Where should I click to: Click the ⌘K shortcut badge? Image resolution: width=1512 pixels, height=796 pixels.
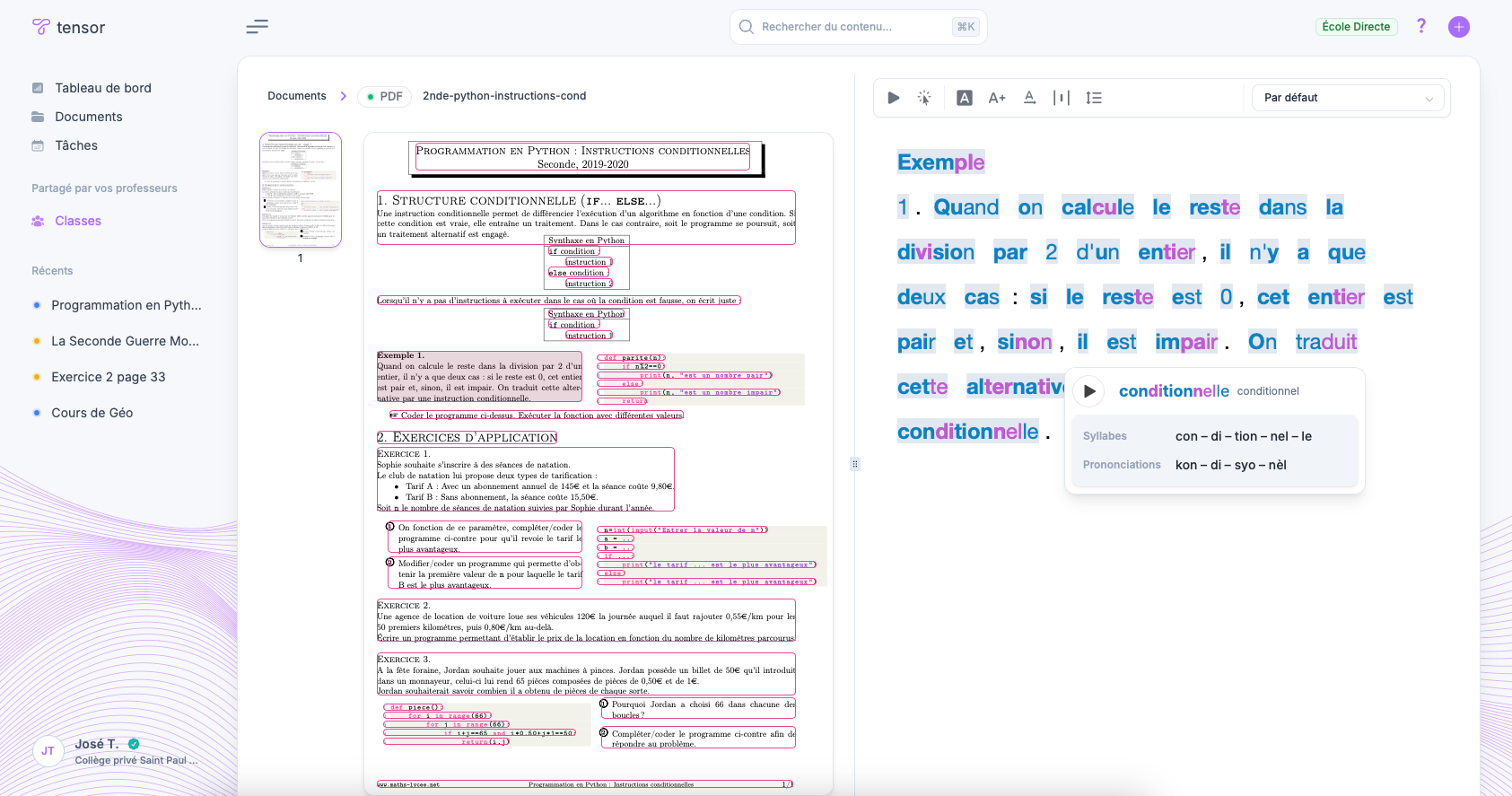[966, 27]
